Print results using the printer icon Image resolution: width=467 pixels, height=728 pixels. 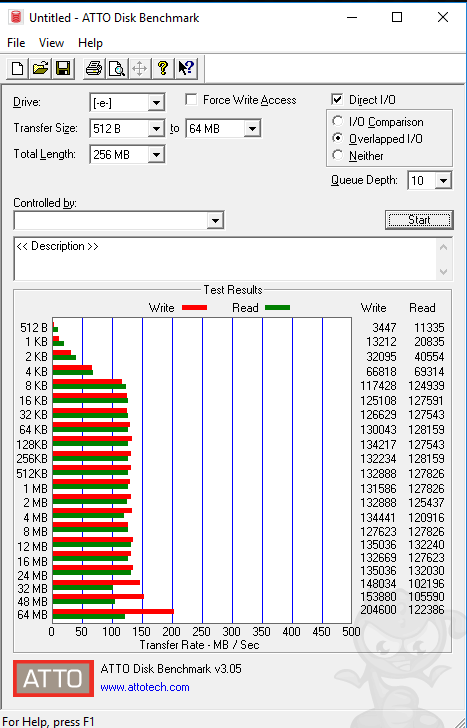click(94, 69)
